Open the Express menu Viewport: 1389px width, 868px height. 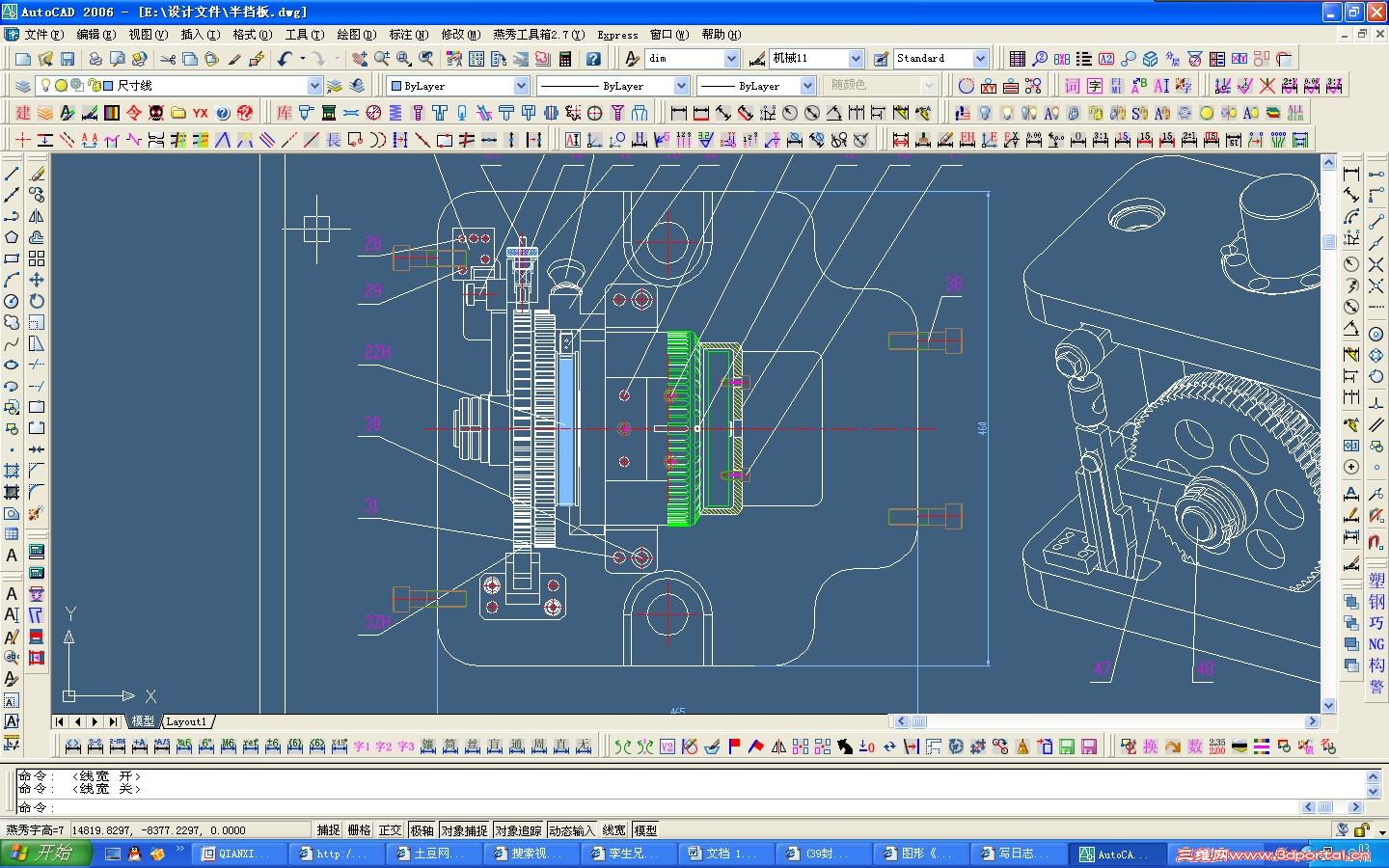point(617,35)
